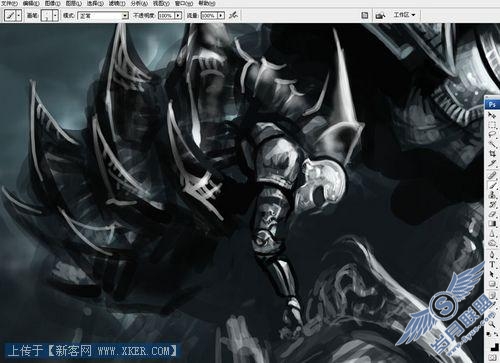
Task: Open the 滤镜 Filter menu
Action: pos(117,3)
